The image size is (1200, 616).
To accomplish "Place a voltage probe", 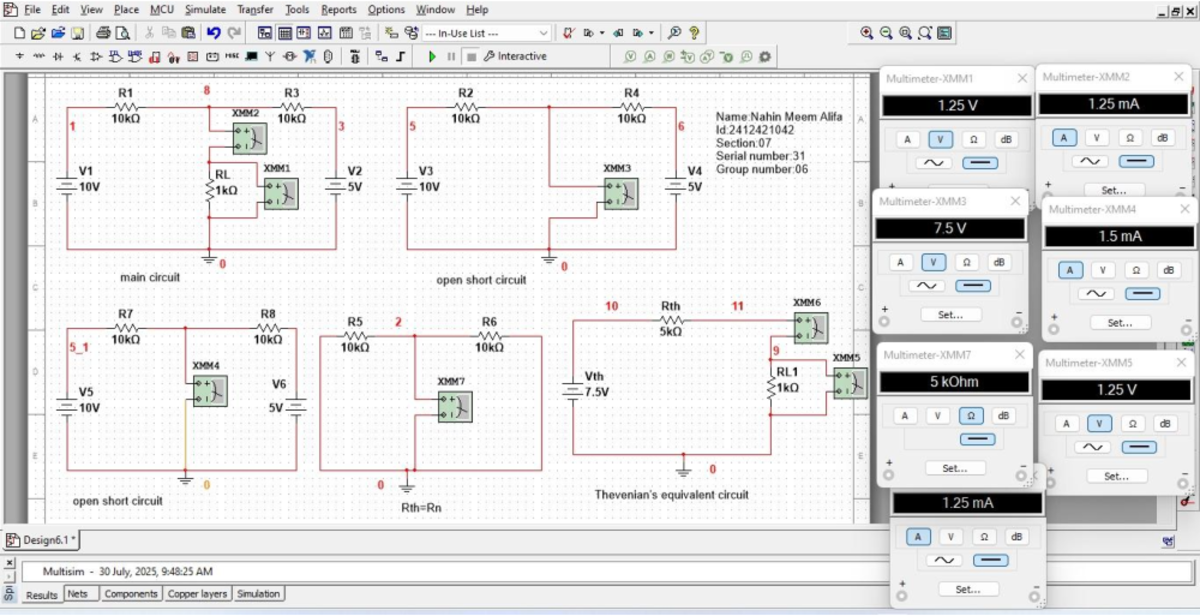I will [x=631, y=56].
